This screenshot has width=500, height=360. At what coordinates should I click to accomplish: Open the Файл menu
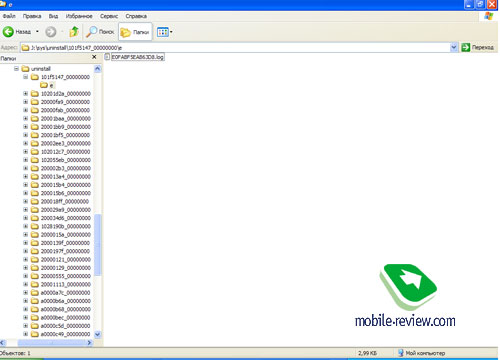pyautogui.click(x=9, y=16)
